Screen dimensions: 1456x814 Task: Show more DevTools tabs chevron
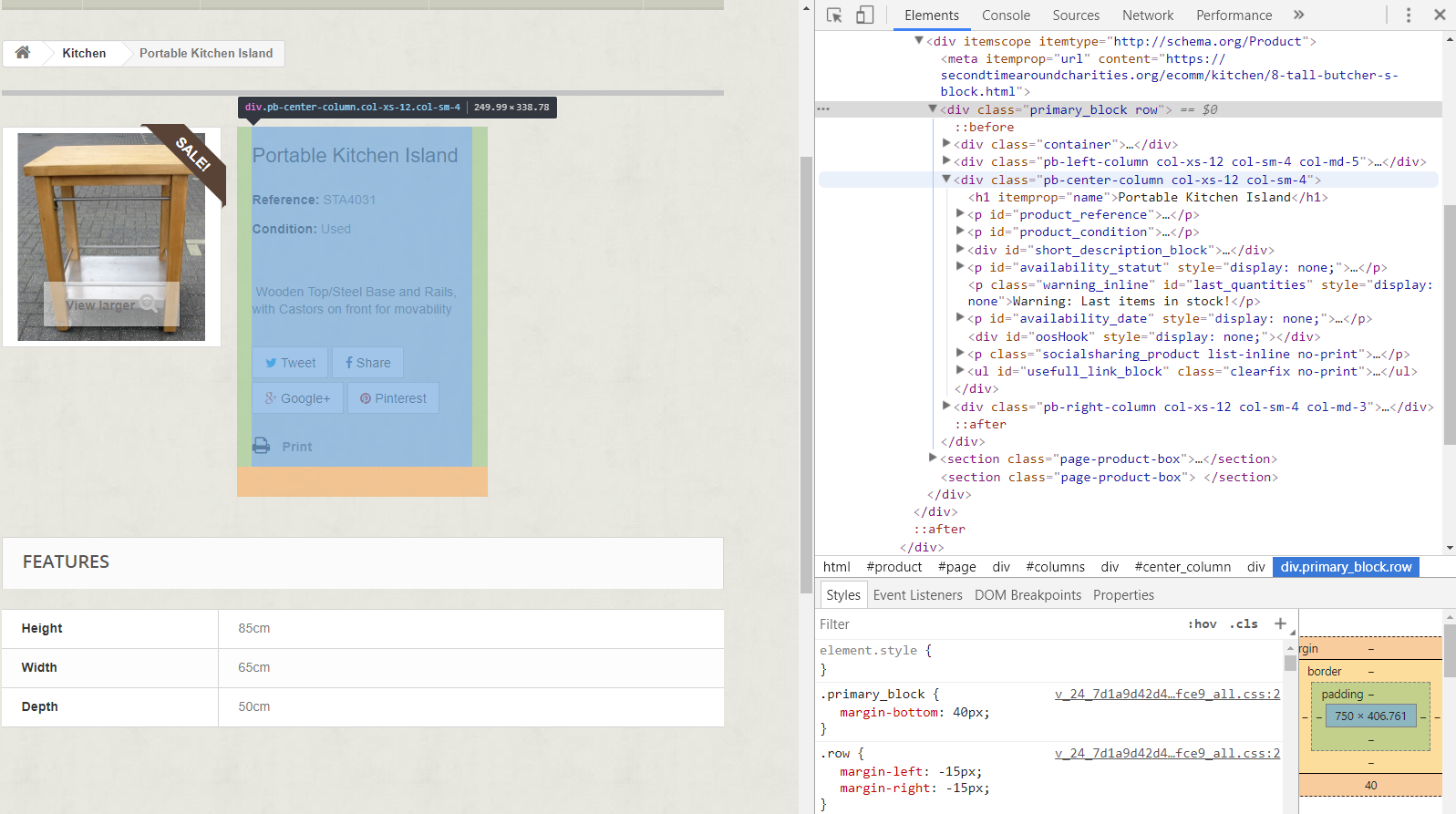tap(1298, 15)
